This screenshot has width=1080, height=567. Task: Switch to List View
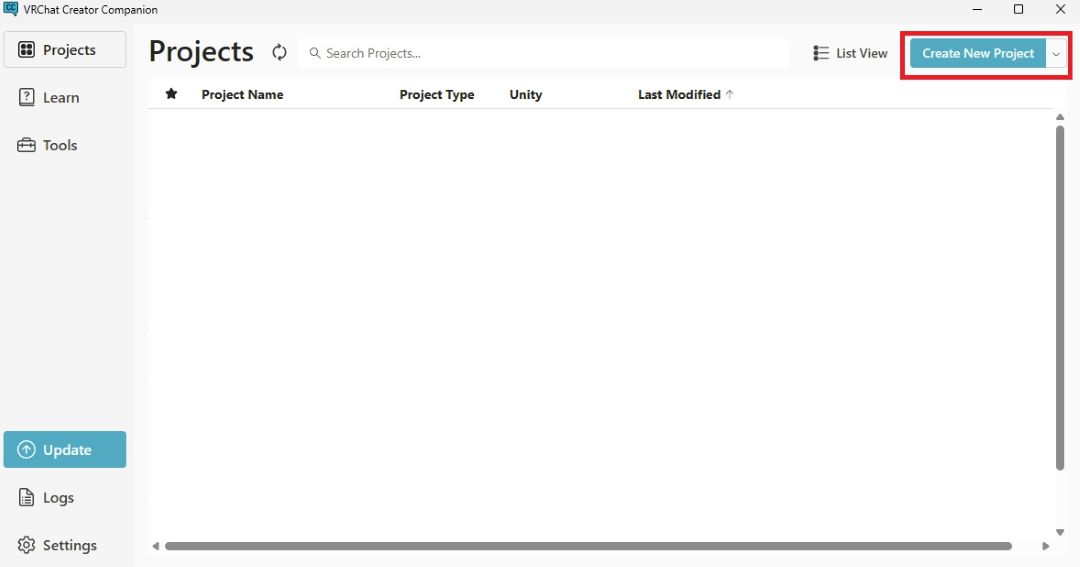[x=850, y=53]
